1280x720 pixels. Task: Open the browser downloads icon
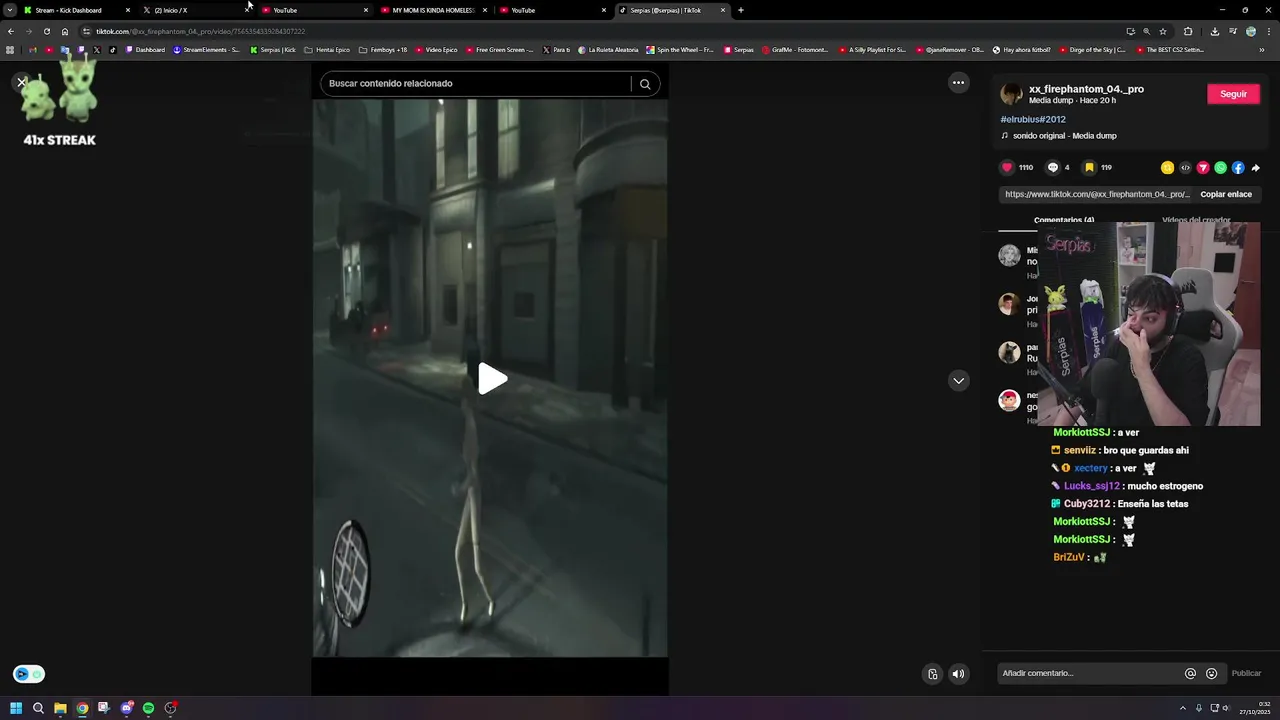pos(1214,31)
